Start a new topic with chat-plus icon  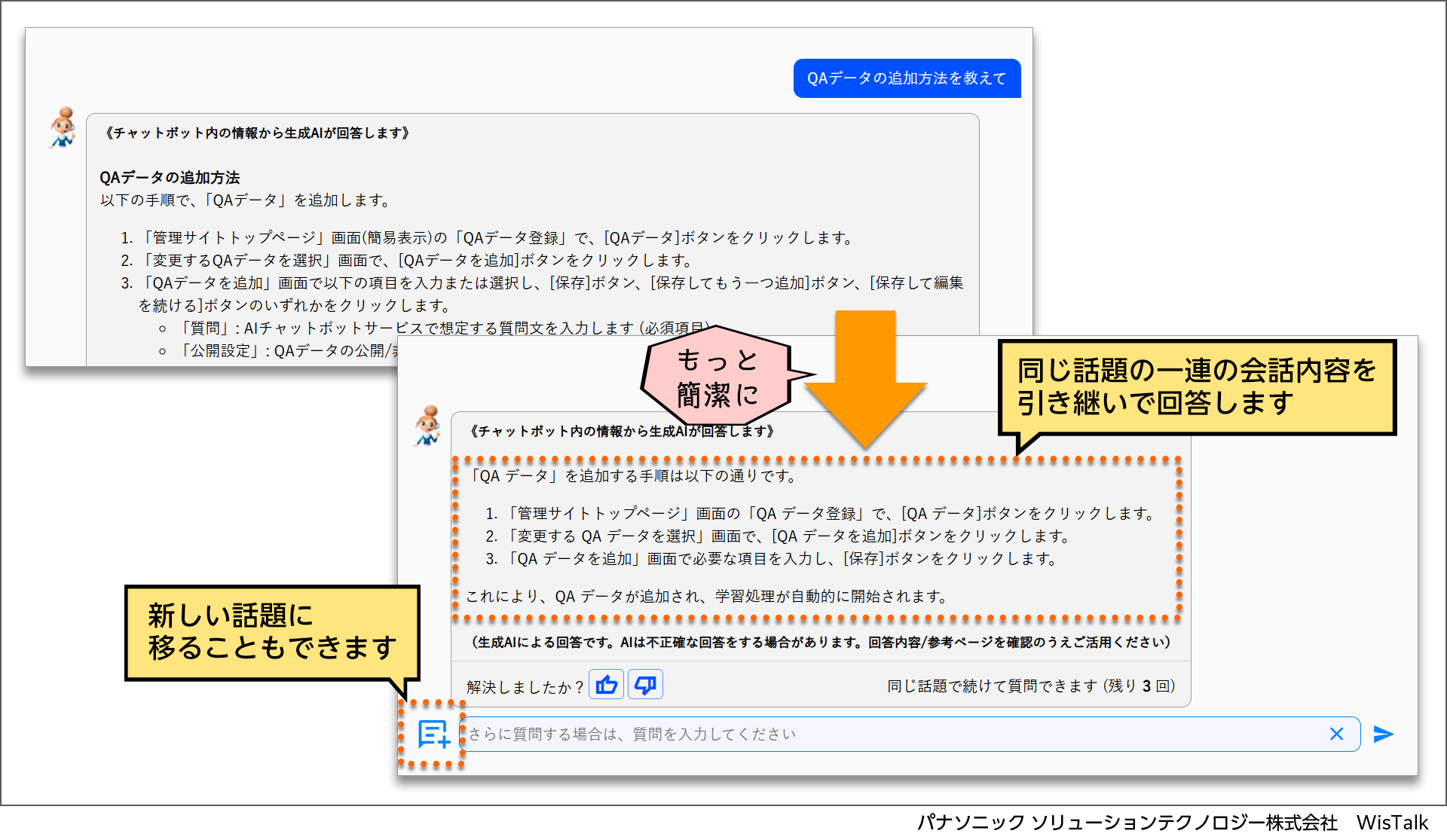pos(433,734)
